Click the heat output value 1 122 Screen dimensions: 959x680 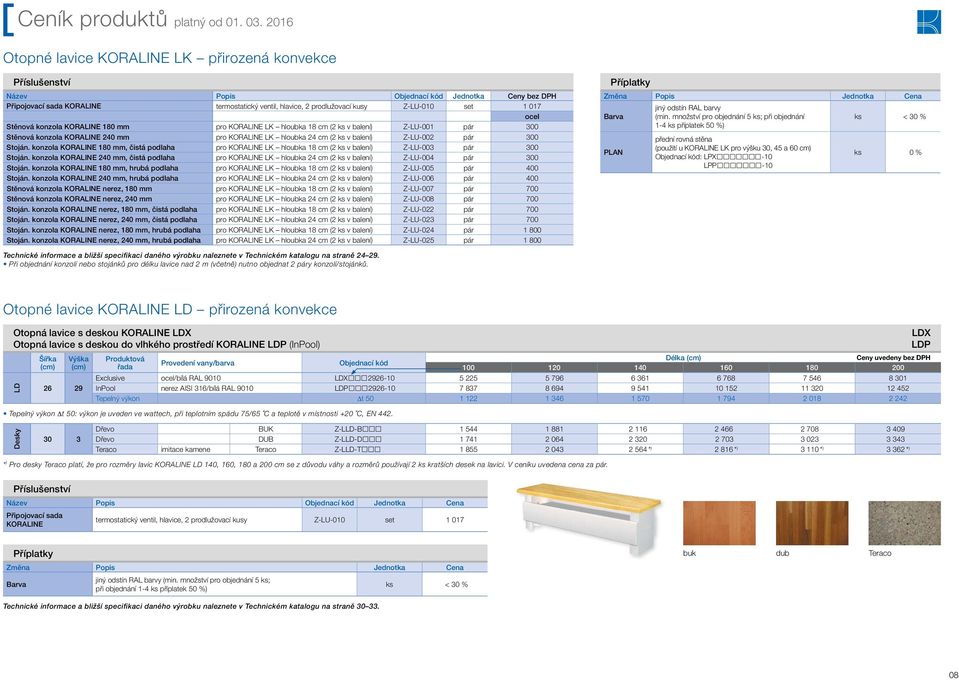pyautogui.click(x=468, y=399)
